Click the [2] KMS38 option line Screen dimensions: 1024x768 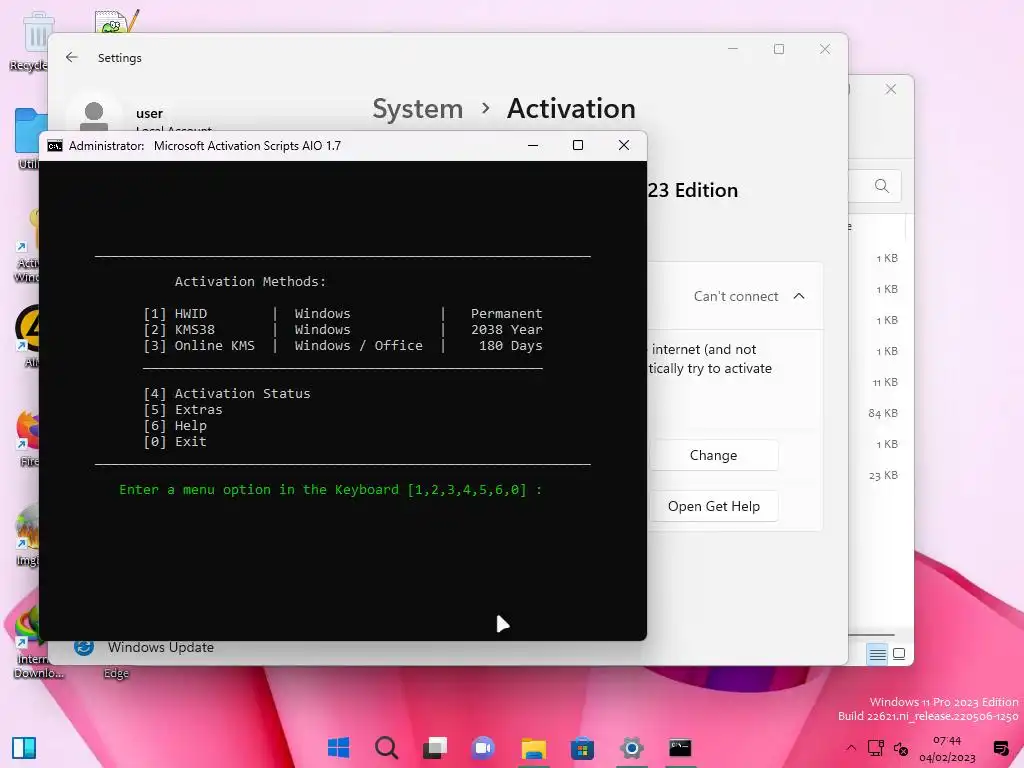click(x=343, y=330)
